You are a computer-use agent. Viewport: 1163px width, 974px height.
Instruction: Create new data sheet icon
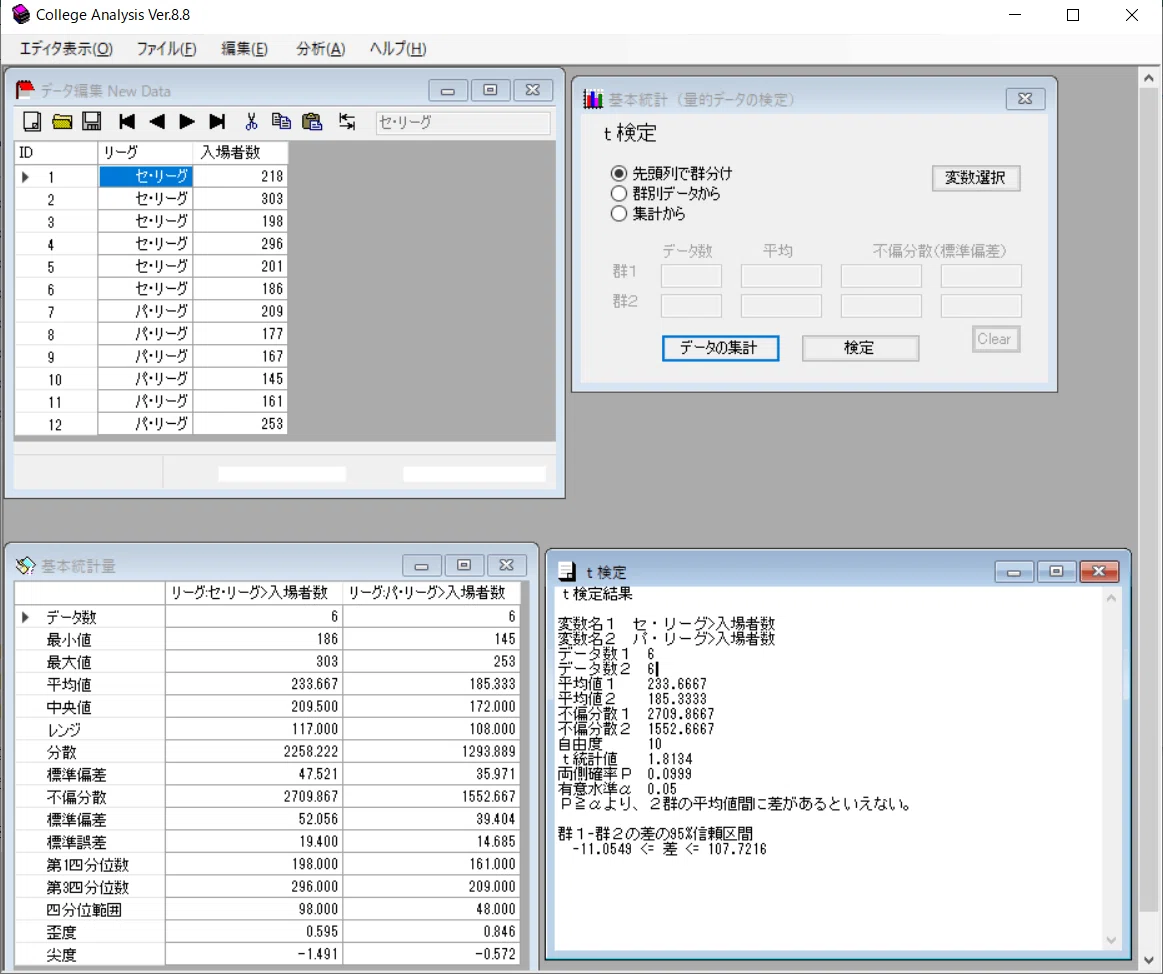pyautogui.click(x=32, y=122)
